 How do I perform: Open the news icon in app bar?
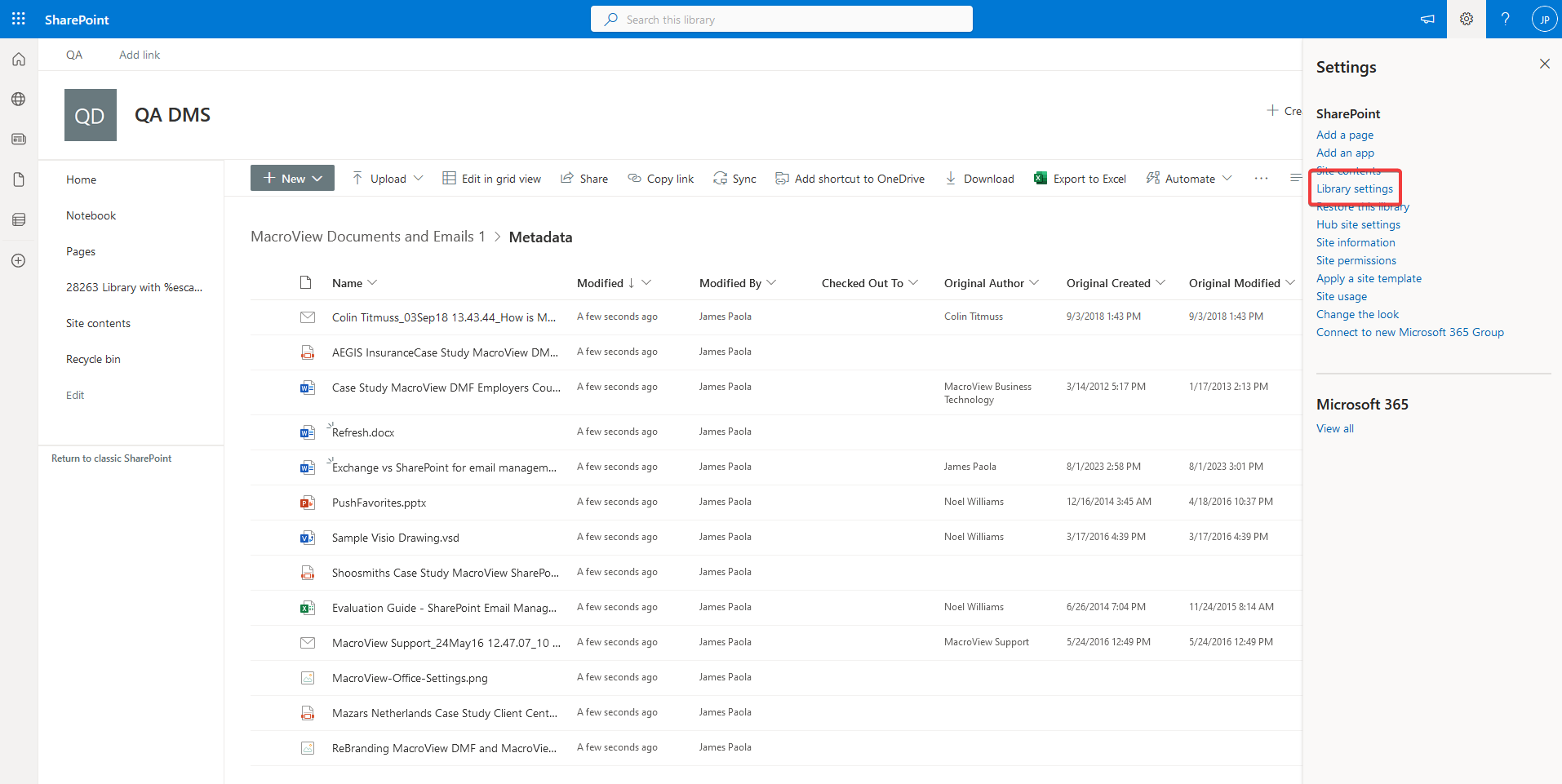pos(19,139)
